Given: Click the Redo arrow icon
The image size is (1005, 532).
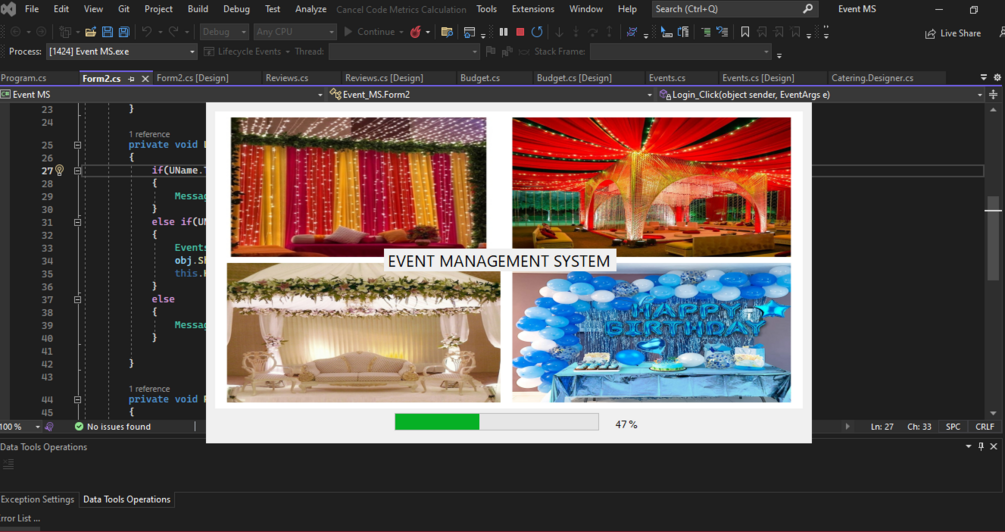Looking at the screenshot, I should (173, 32).
